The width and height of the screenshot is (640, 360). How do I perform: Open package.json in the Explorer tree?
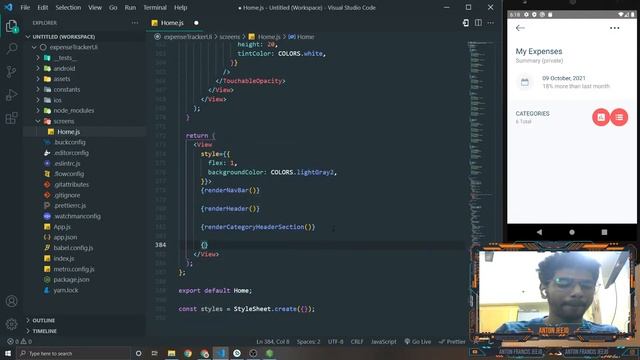coord(71,280)
